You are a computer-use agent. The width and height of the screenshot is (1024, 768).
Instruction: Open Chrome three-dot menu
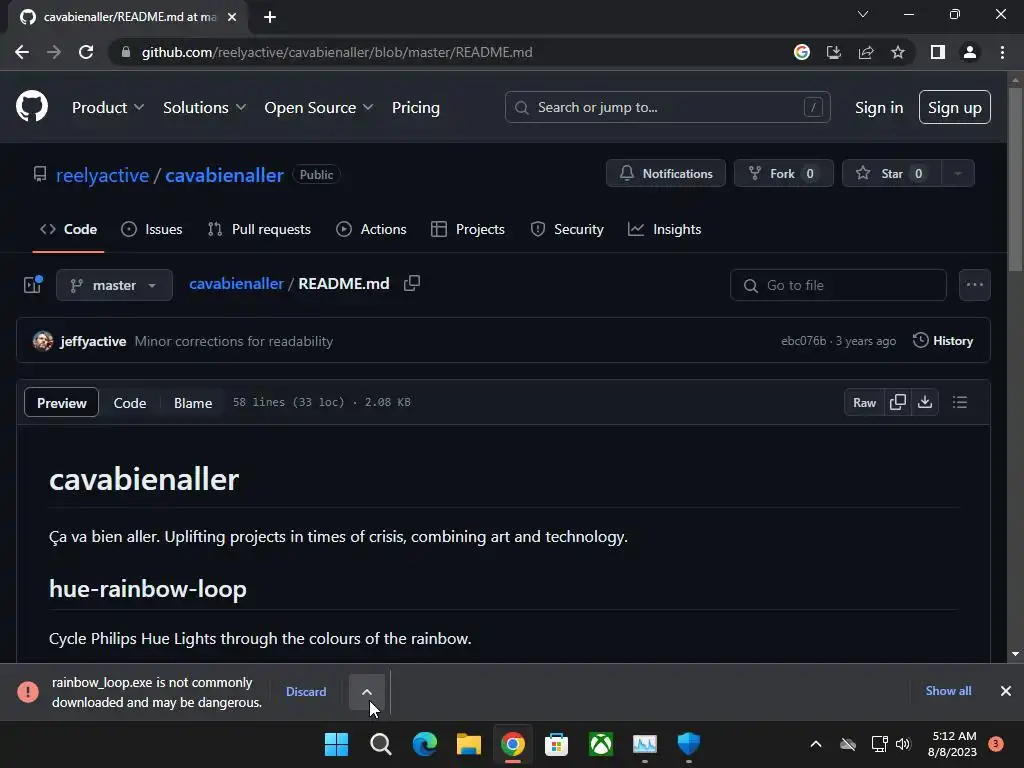tap(1002, 52)
